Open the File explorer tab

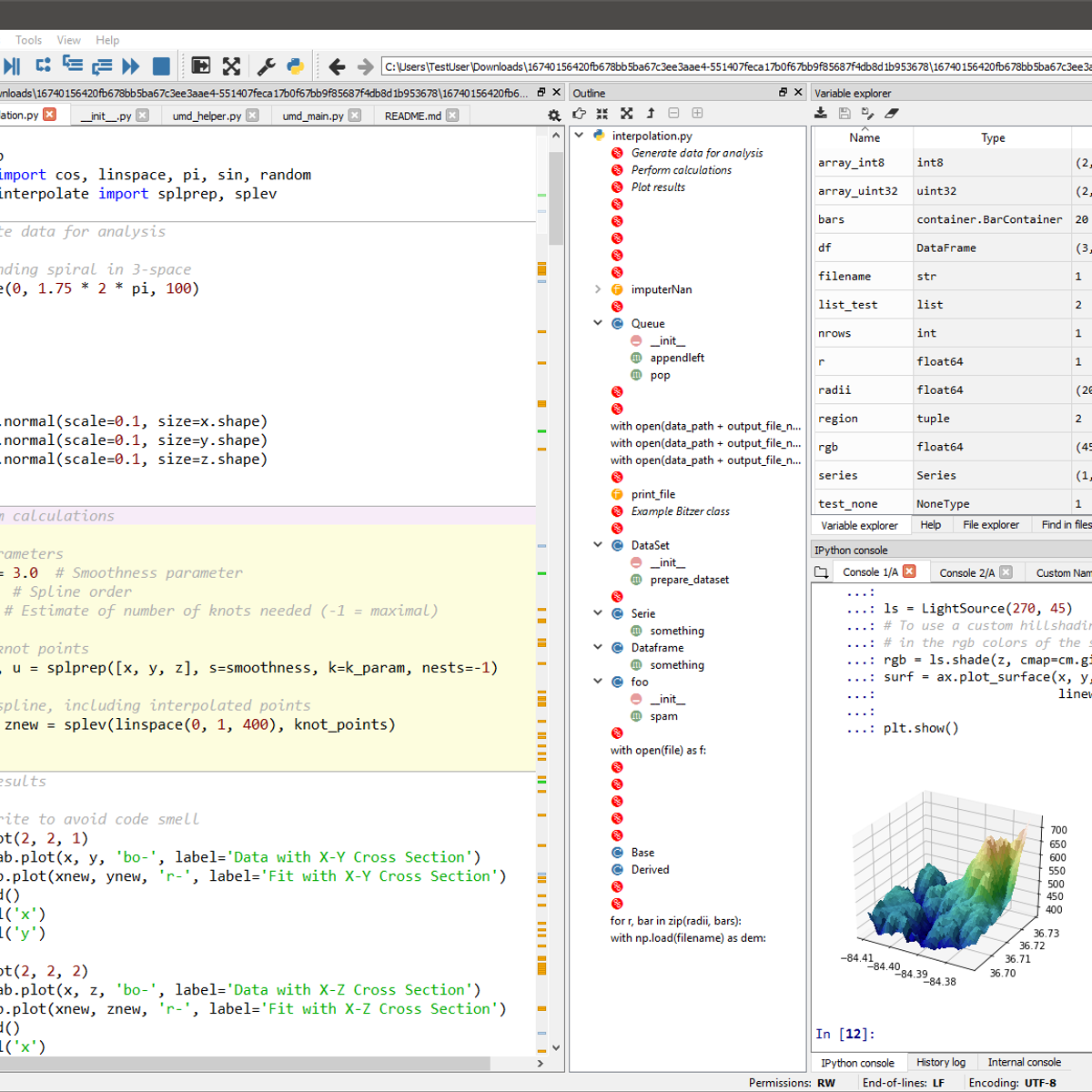(991, 525)
